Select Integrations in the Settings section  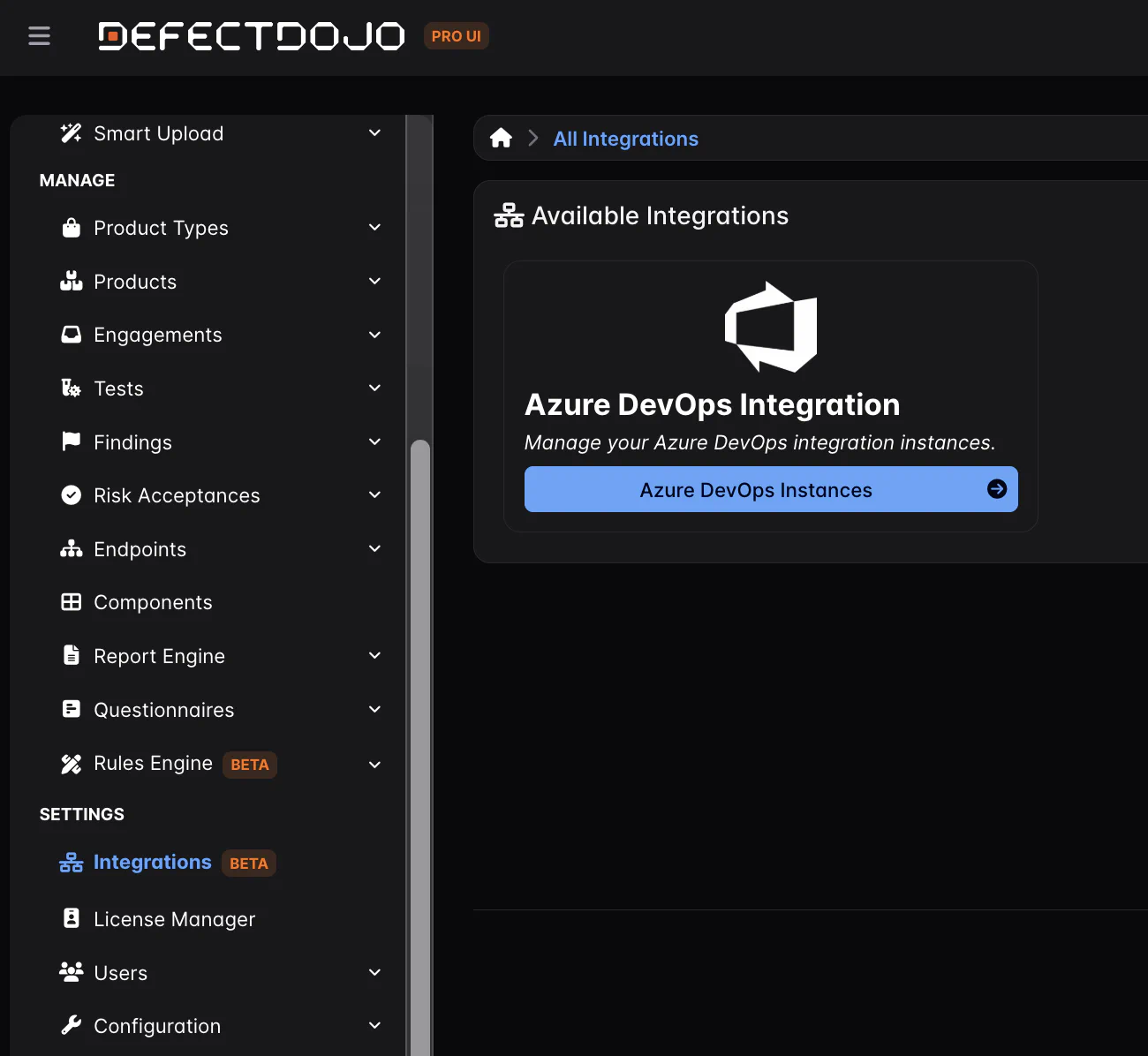[x=152, y=863]
